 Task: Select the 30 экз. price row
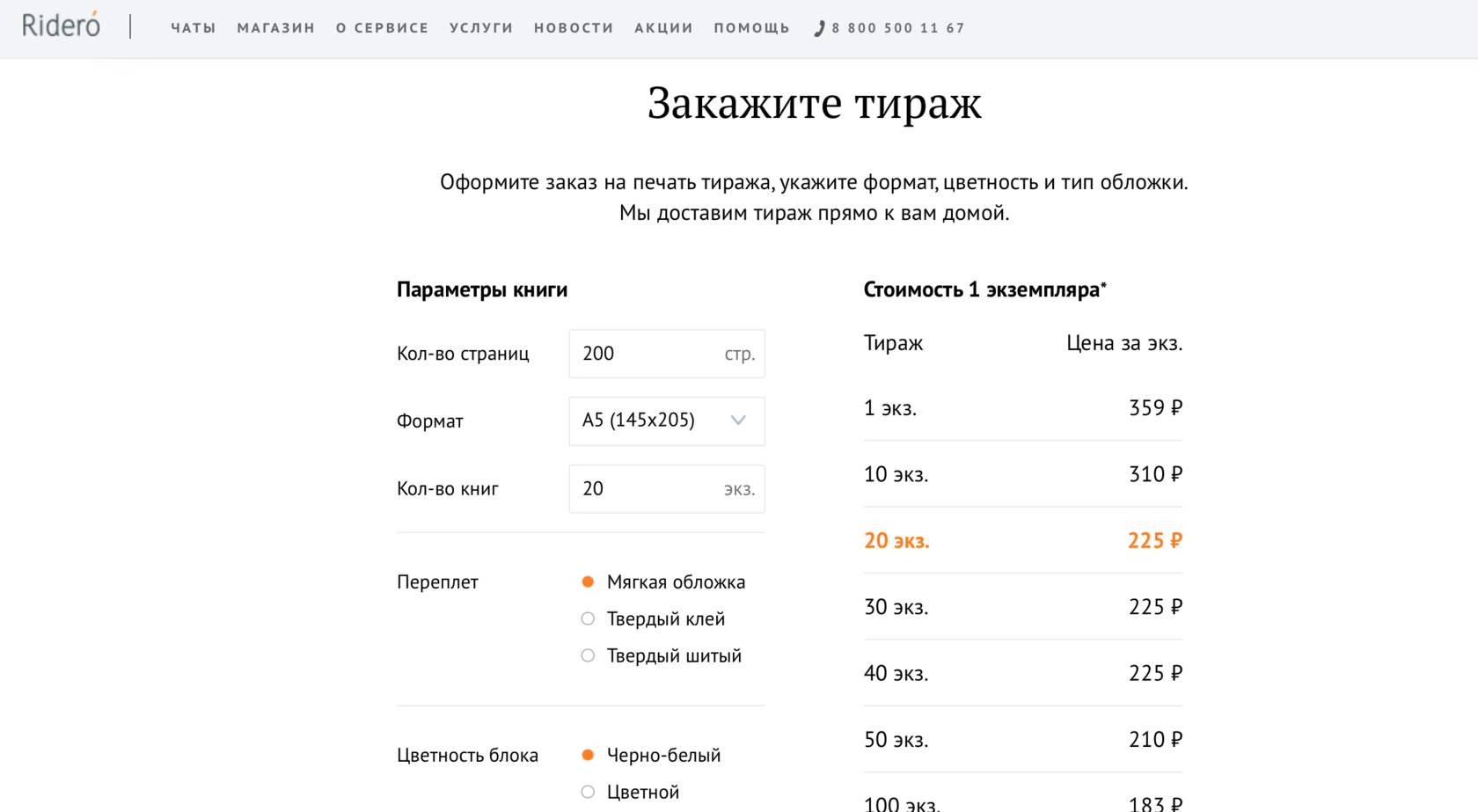point(1023,607)
